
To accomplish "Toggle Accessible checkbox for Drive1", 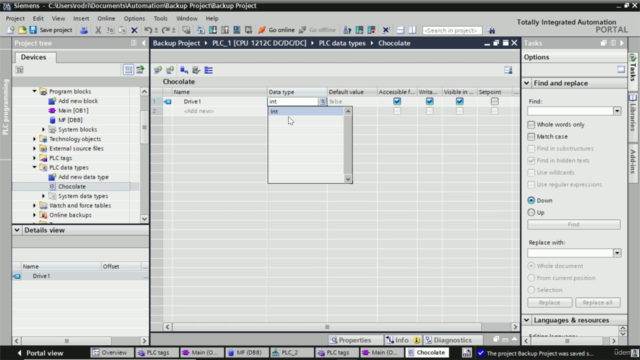I will coord(397,101).
